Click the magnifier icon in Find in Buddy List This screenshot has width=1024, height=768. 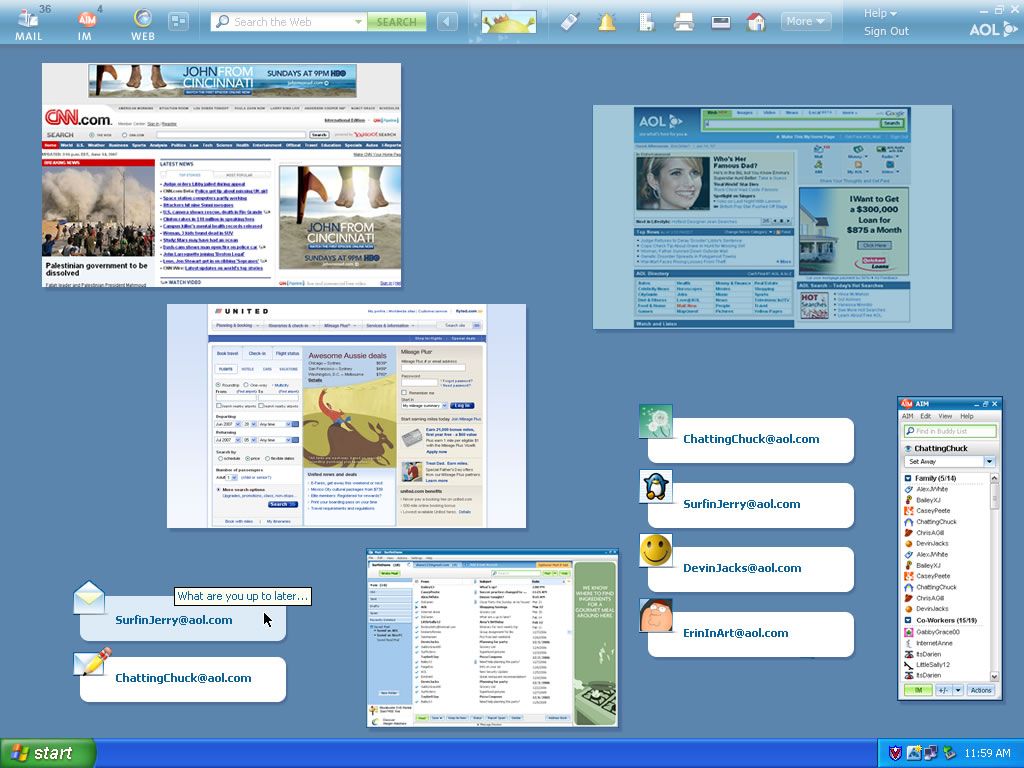pyautogui.click(x=911, y=430)
